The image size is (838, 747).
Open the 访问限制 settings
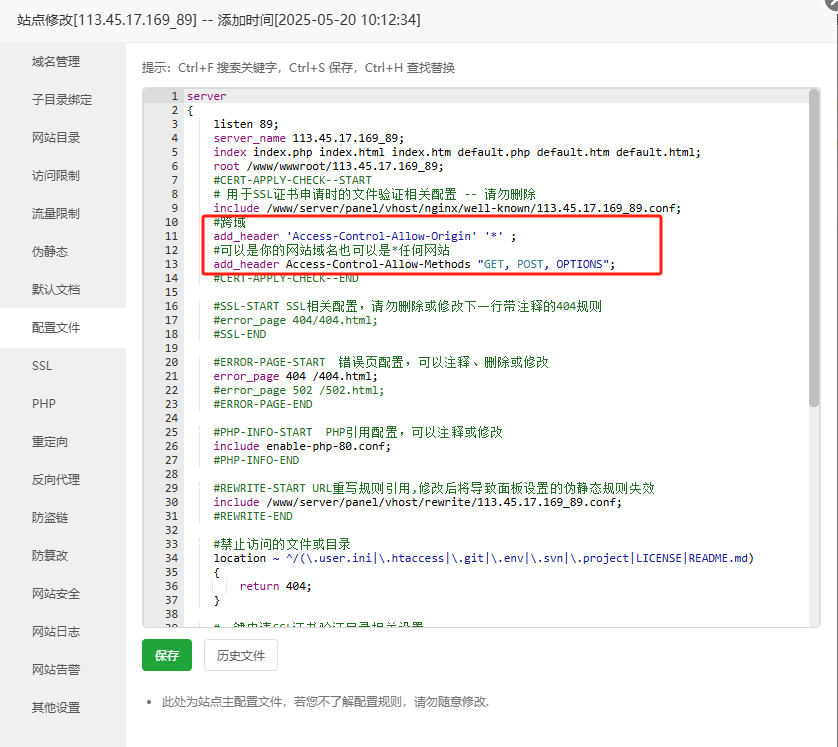coord(54,175)
